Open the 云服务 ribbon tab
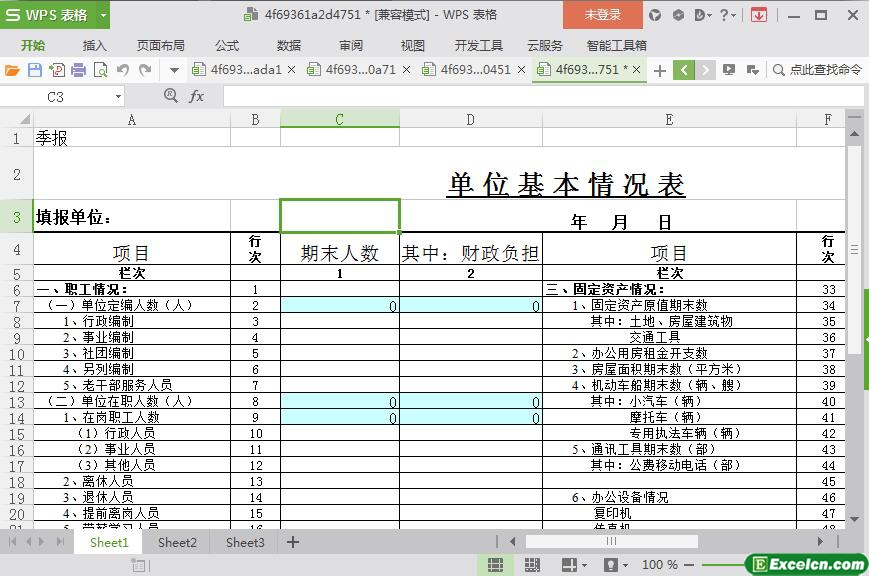This screenshot has height=576, width=869. tap(545, 45)
